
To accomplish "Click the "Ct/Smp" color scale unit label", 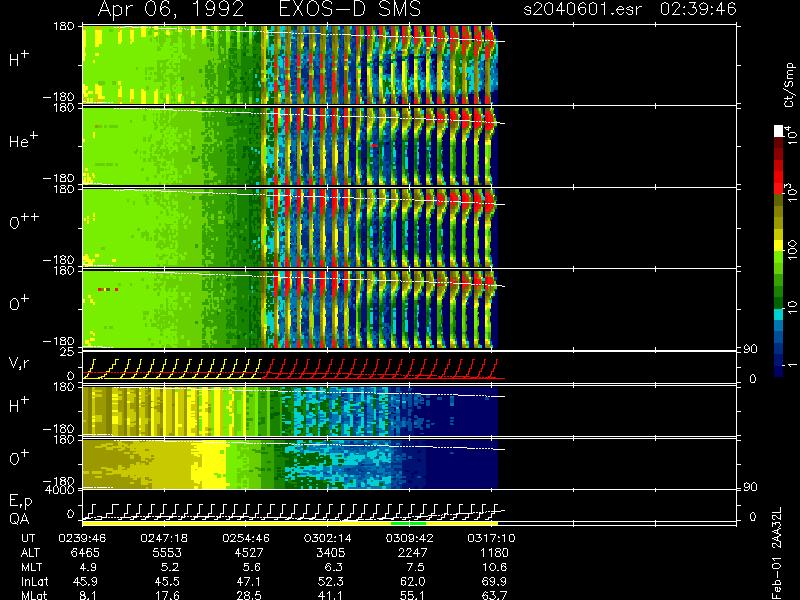I will (789, 85).
